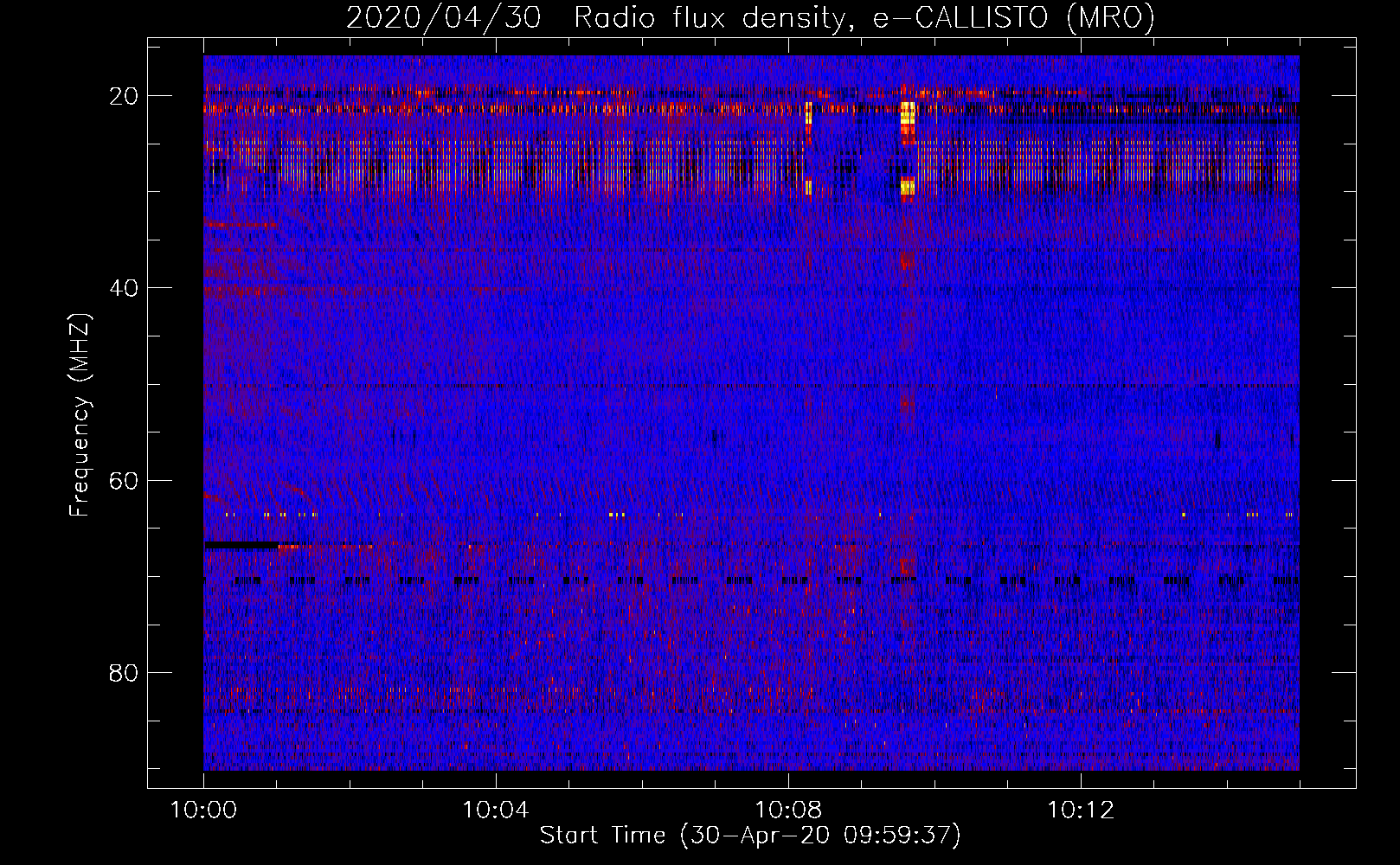The image size is (1400, 865).
Task: Click the 20 frequency axis label
Action: click(x=124, y=96)
